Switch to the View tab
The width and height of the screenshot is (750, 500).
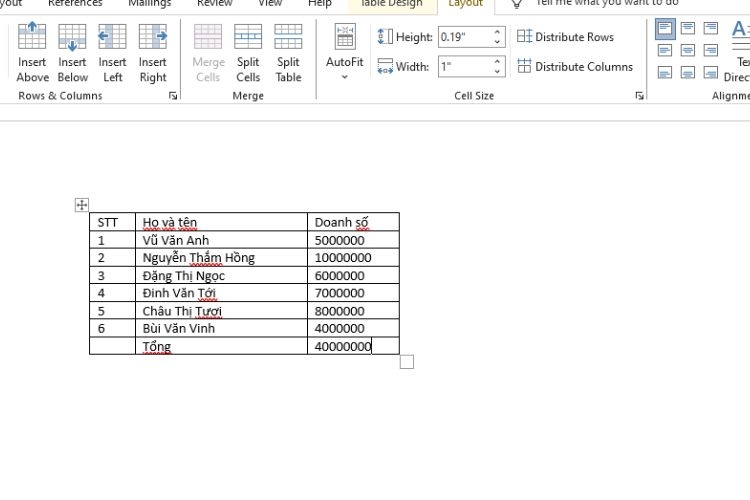[270, 3]
